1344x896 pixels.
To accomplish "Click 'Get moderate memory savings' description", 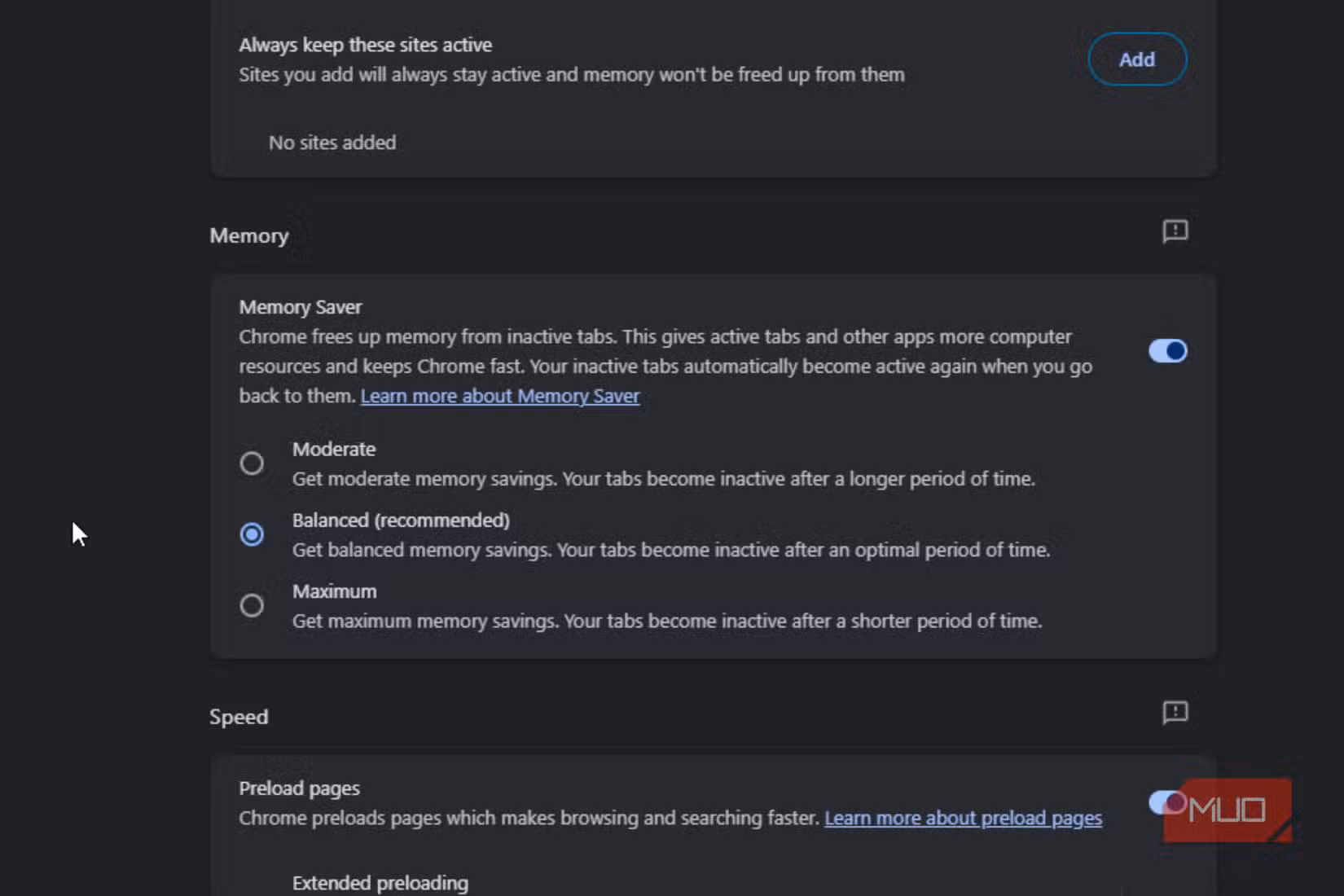I will pos(663,479).
